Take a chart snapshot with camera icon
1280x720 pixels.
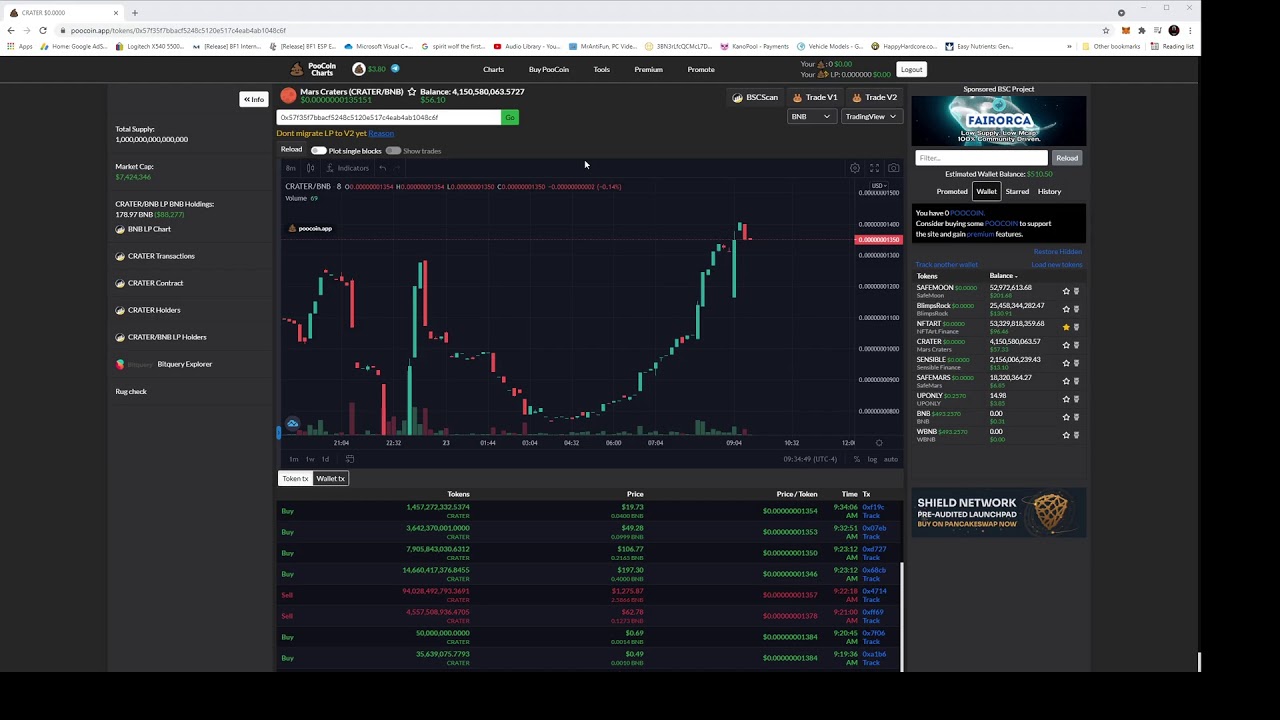pos(893,168)
